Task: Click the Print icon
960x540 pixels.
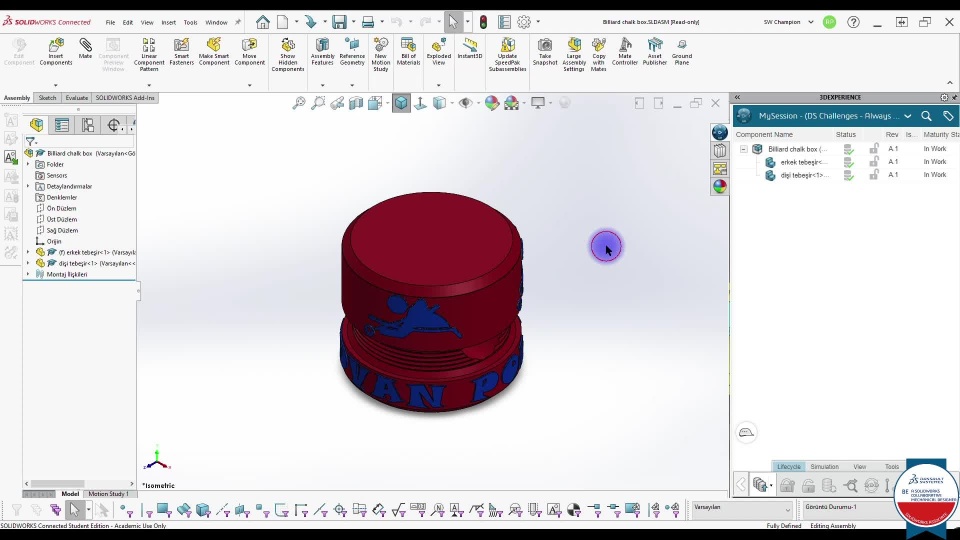Action: click(x=368, y=22)
